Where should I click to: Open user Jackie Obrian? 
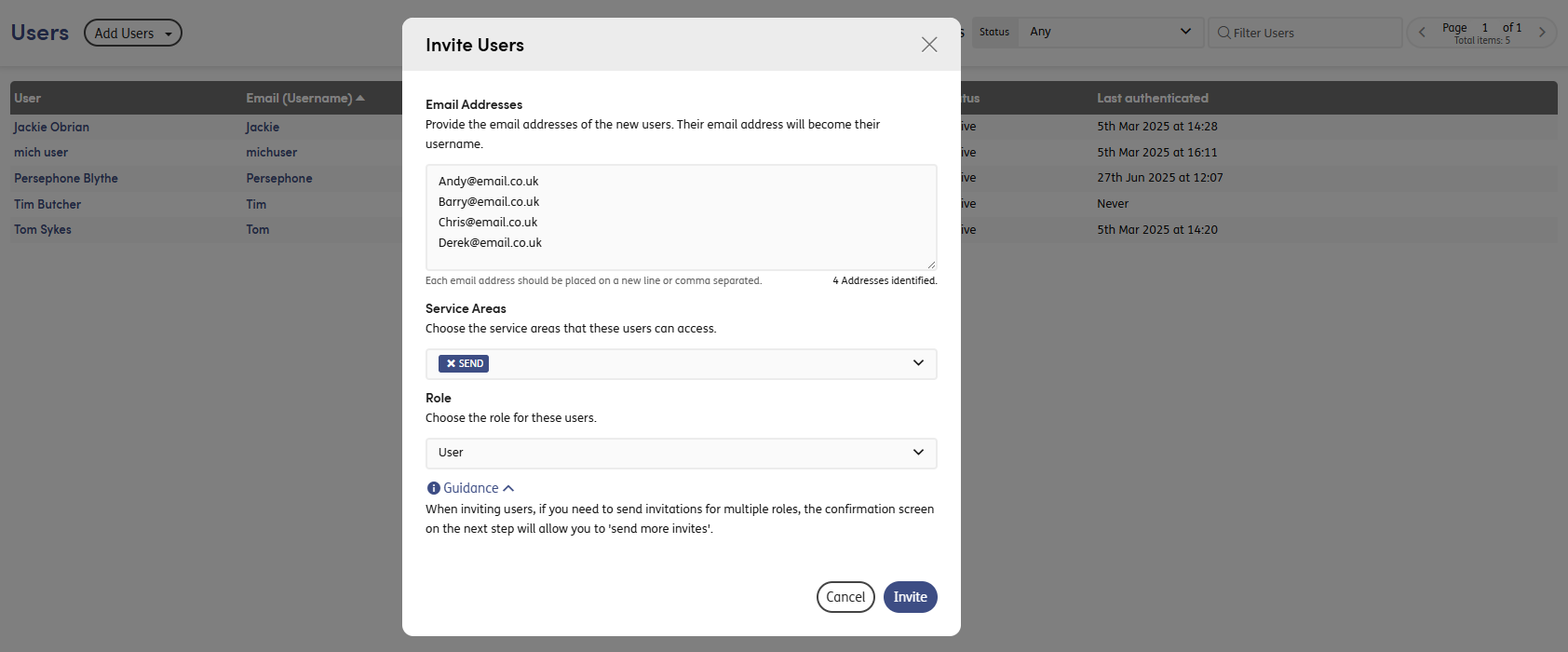pos(51,127)
